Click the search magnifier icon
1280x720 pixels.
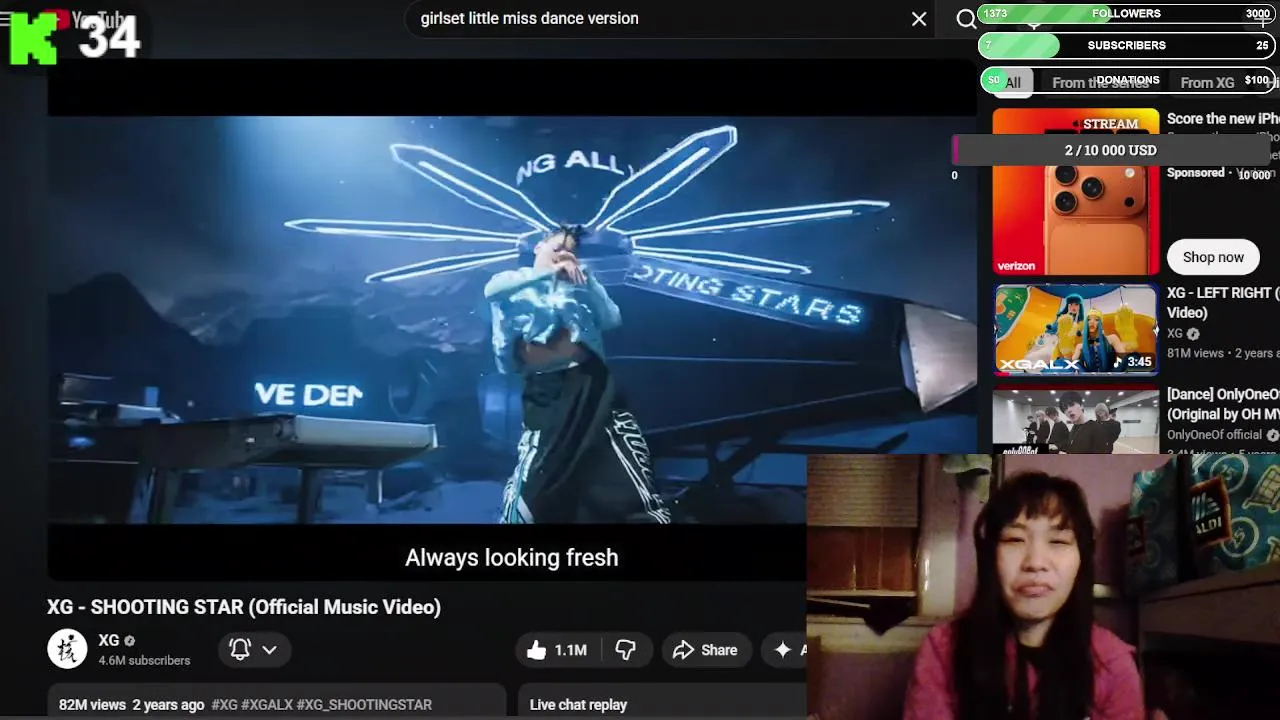pyautogui.click(x=965, y=19)
